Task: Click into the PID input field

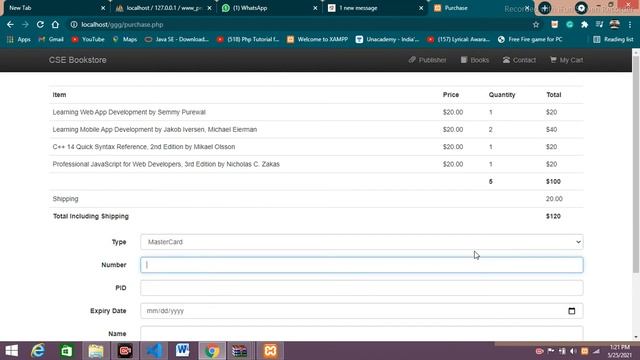Action: (x=362, y=288)
